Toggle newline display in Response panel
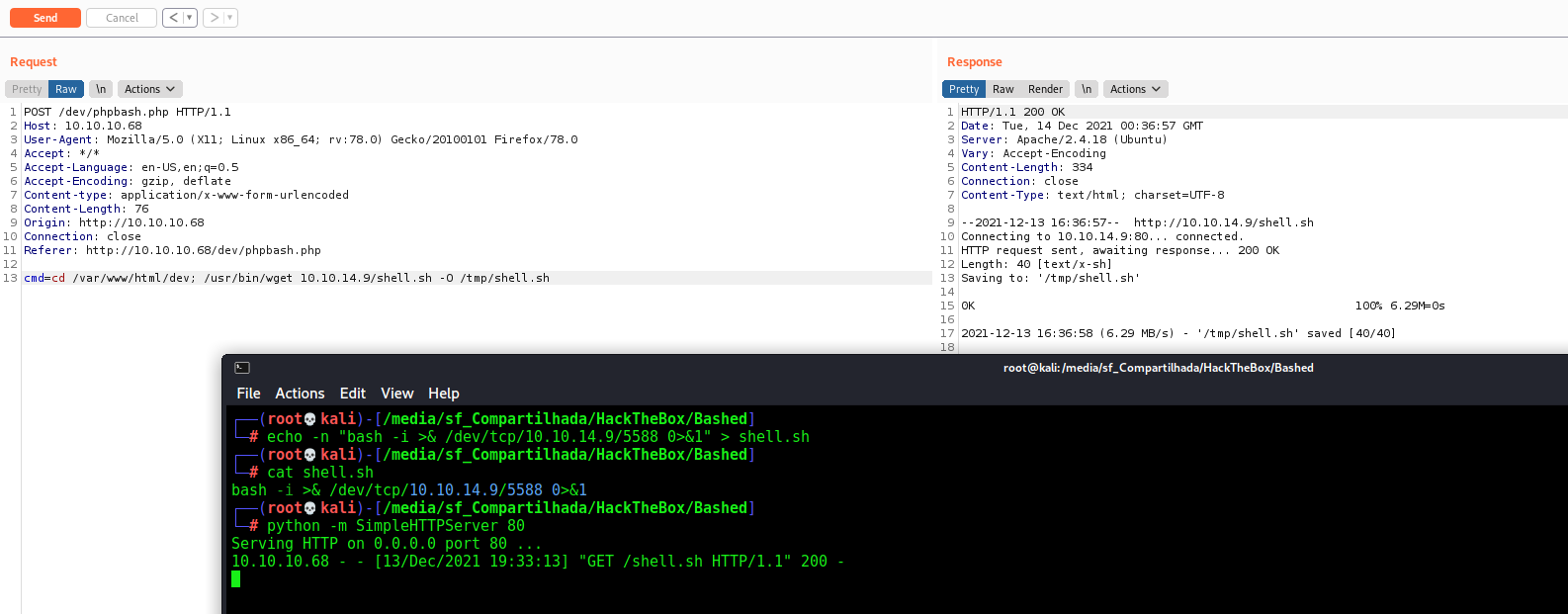The width and height of the screenshot is (1568, 614). point(1087,89)
